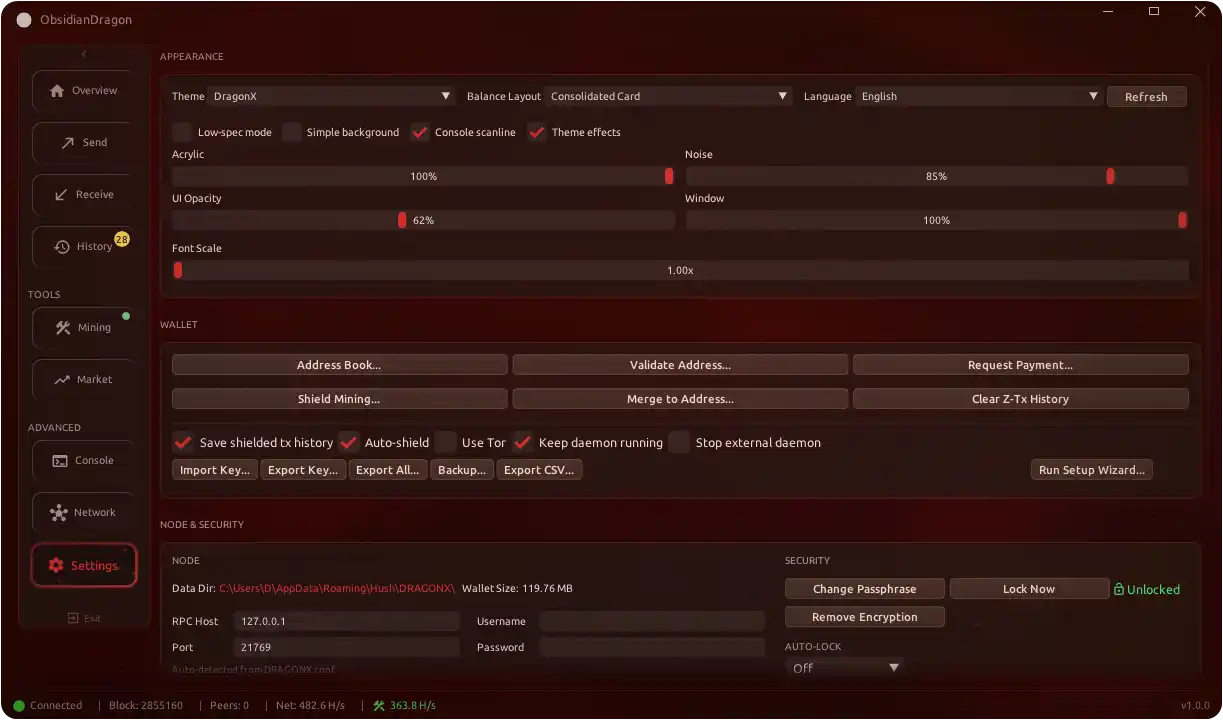This screenshot has height=720, width=1223.
Task: Click the Console terminal icon
Action: pyautogui.click(x=61, y=460)
